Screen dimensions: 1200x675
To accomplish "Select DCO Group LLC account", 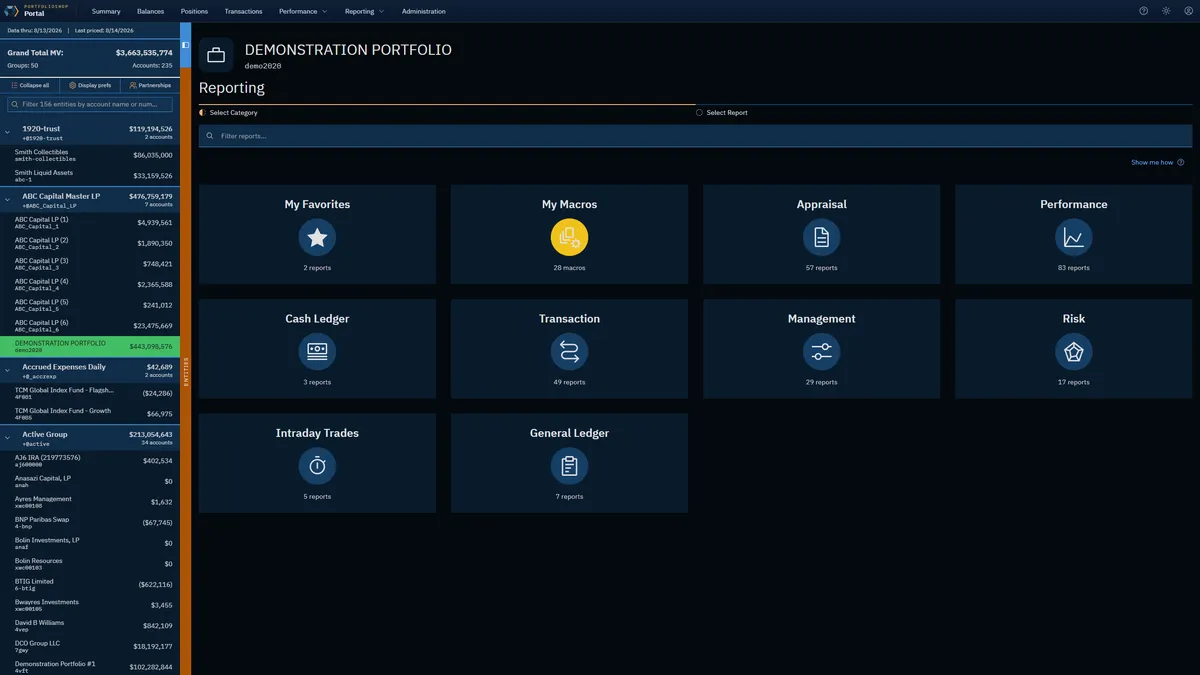I will tap(90, 646).
